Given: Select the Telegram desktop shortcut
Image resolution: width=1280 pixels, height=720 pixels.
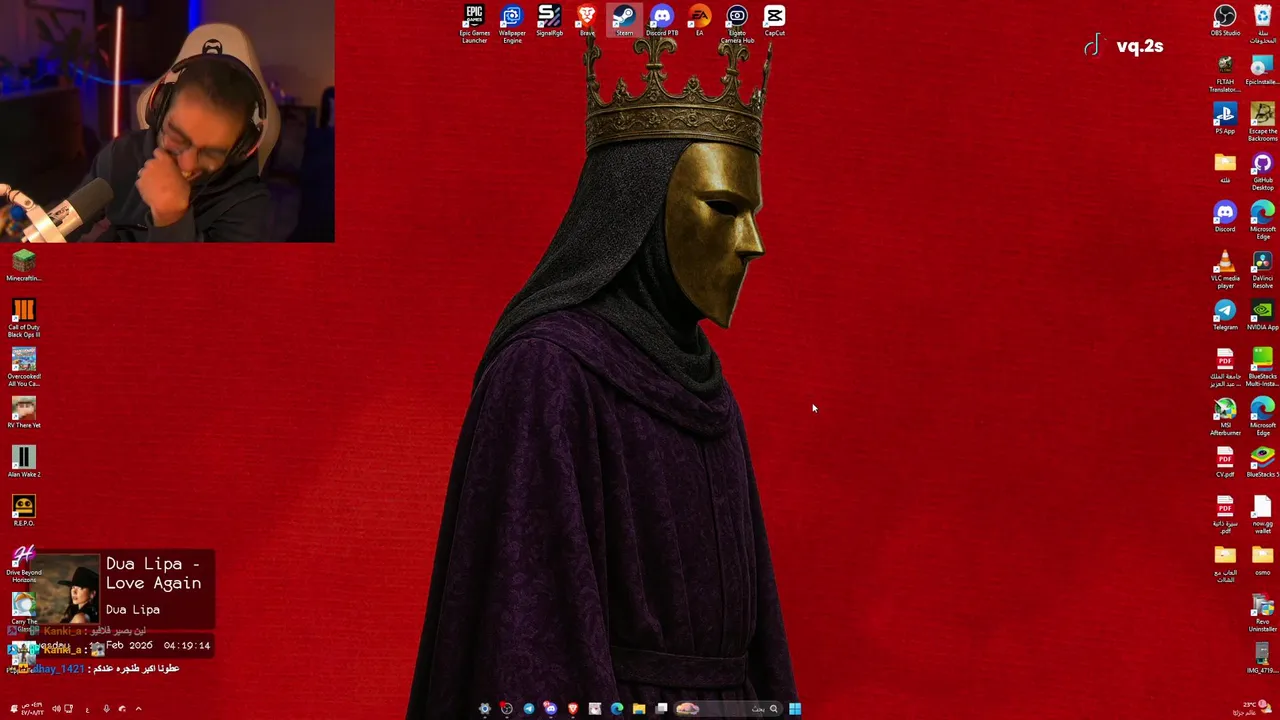Looking at the screenshot, I should (x=1225, y=315).
